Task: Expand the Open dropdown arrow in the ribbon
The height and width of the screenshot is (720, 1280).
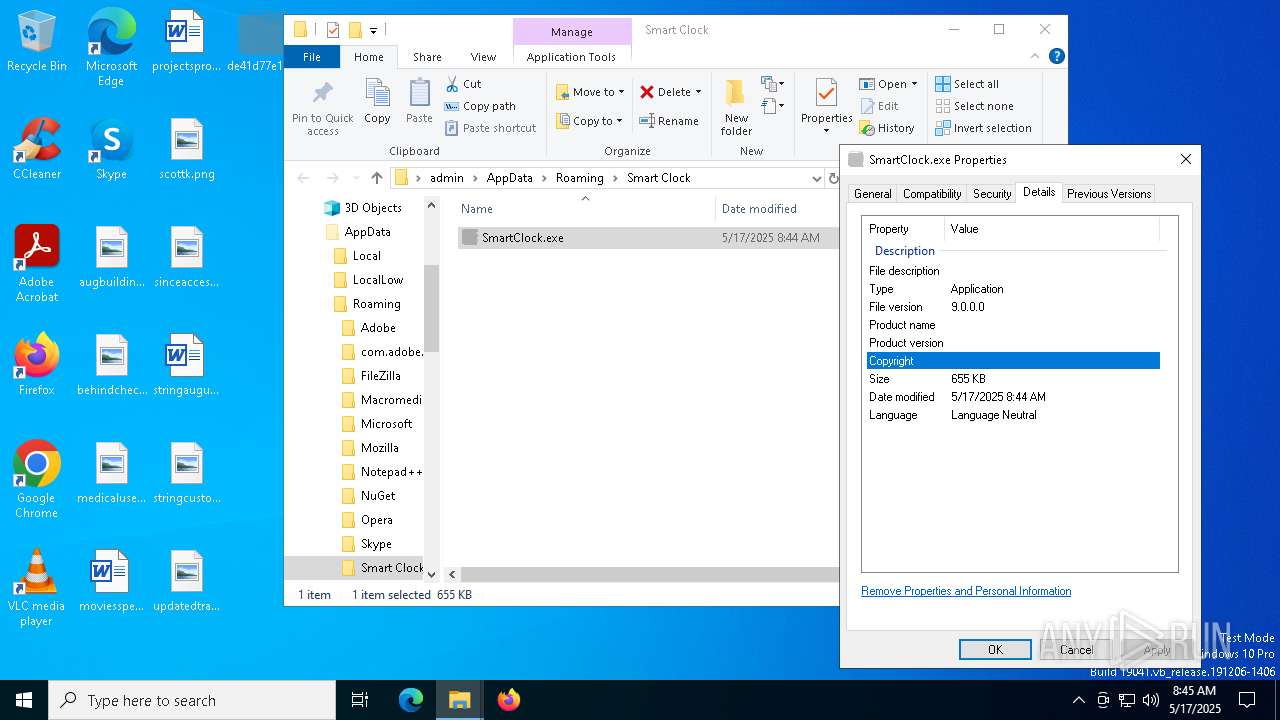Action: (914, 84)
